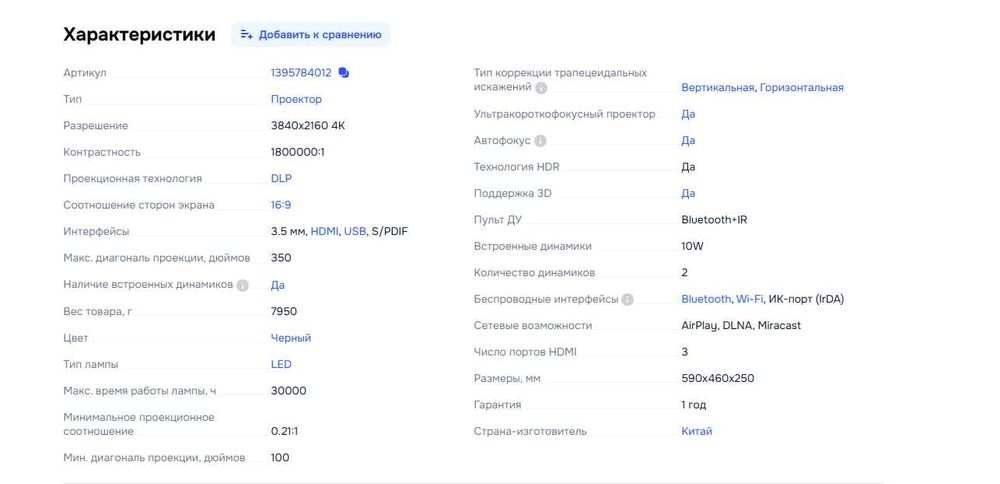Click info icon beside Наличие встроенных динамиков

[242, 285]
